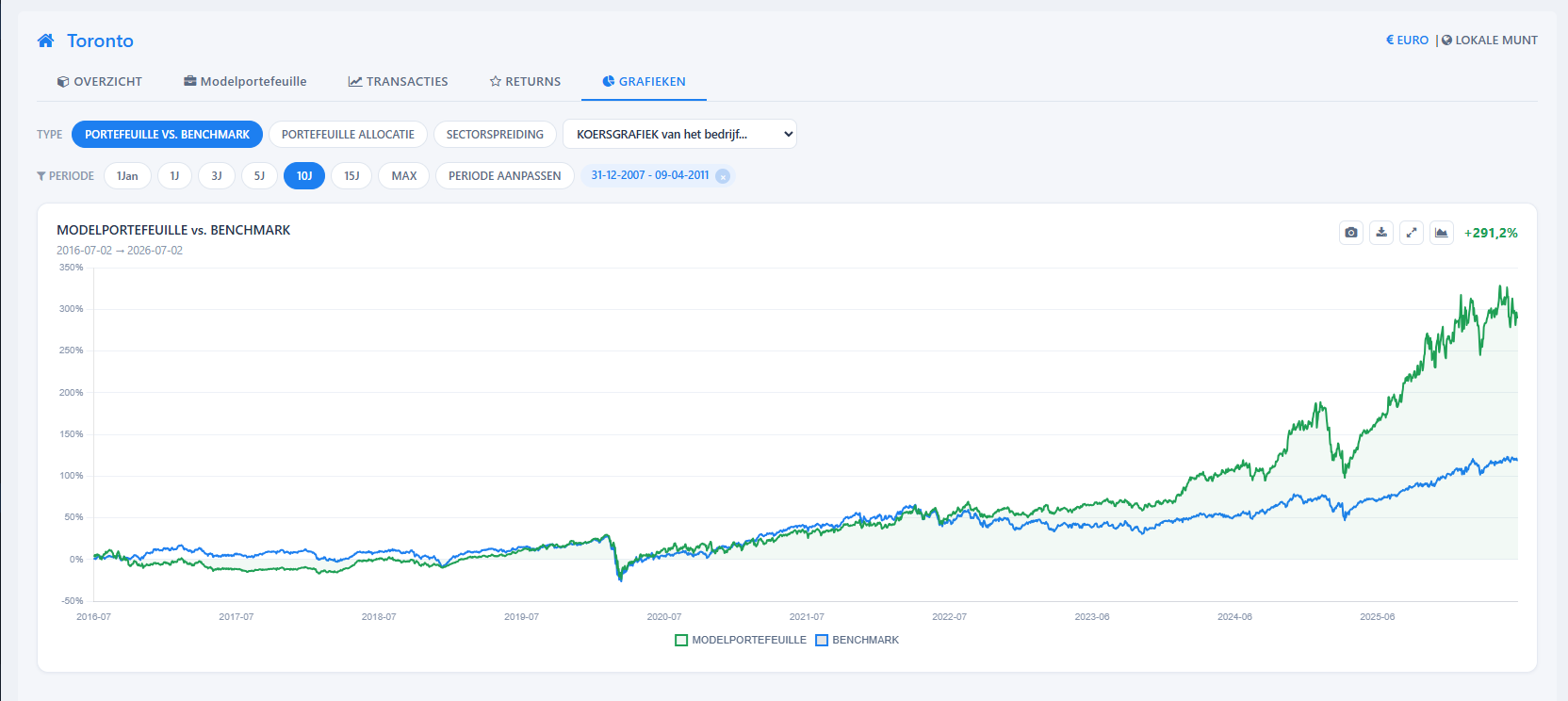Screen dimensions: 1568x701
Task: Toggle the BENCHMARK legend series
Action: coord(857,640)
